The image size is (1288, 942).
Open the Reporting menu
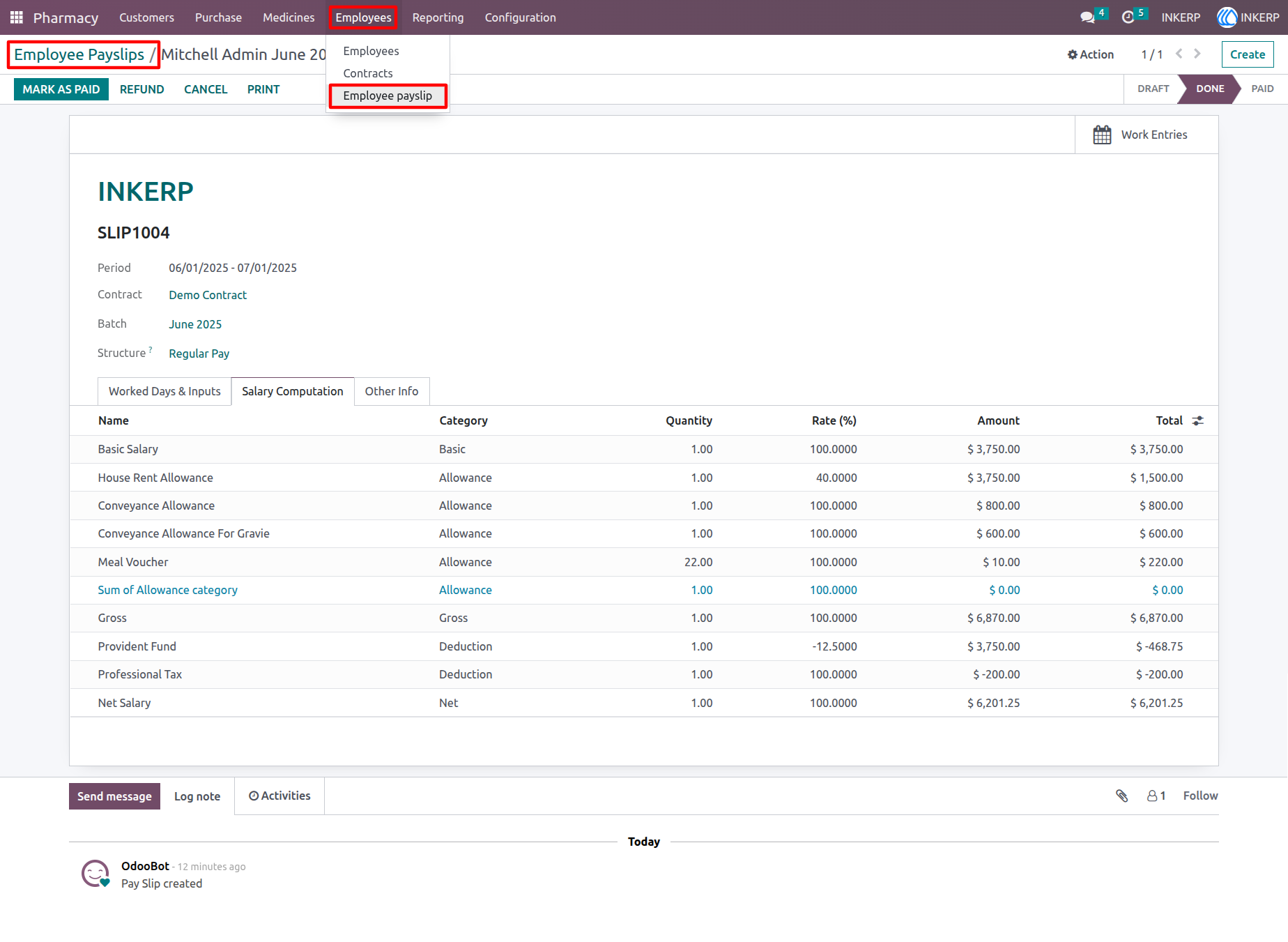click(x=438, y=17)
